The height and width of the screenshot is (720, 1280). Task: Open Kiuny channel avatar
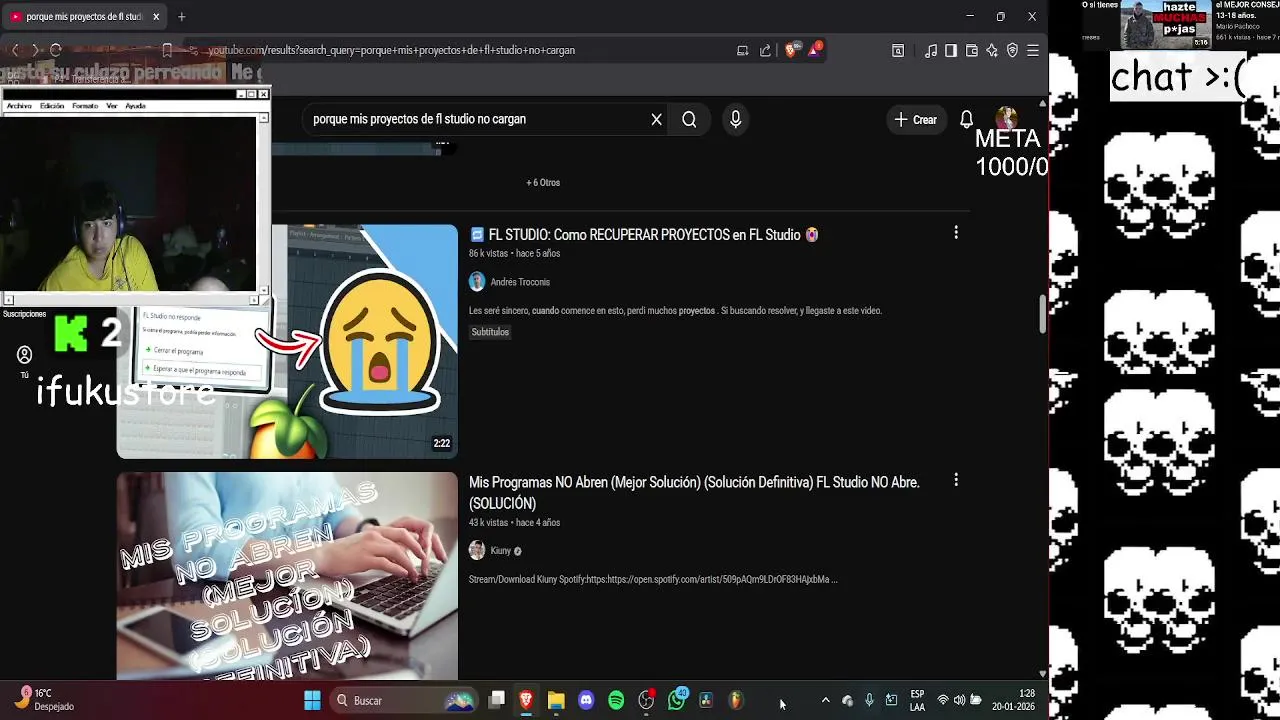(x=477, y=550)
